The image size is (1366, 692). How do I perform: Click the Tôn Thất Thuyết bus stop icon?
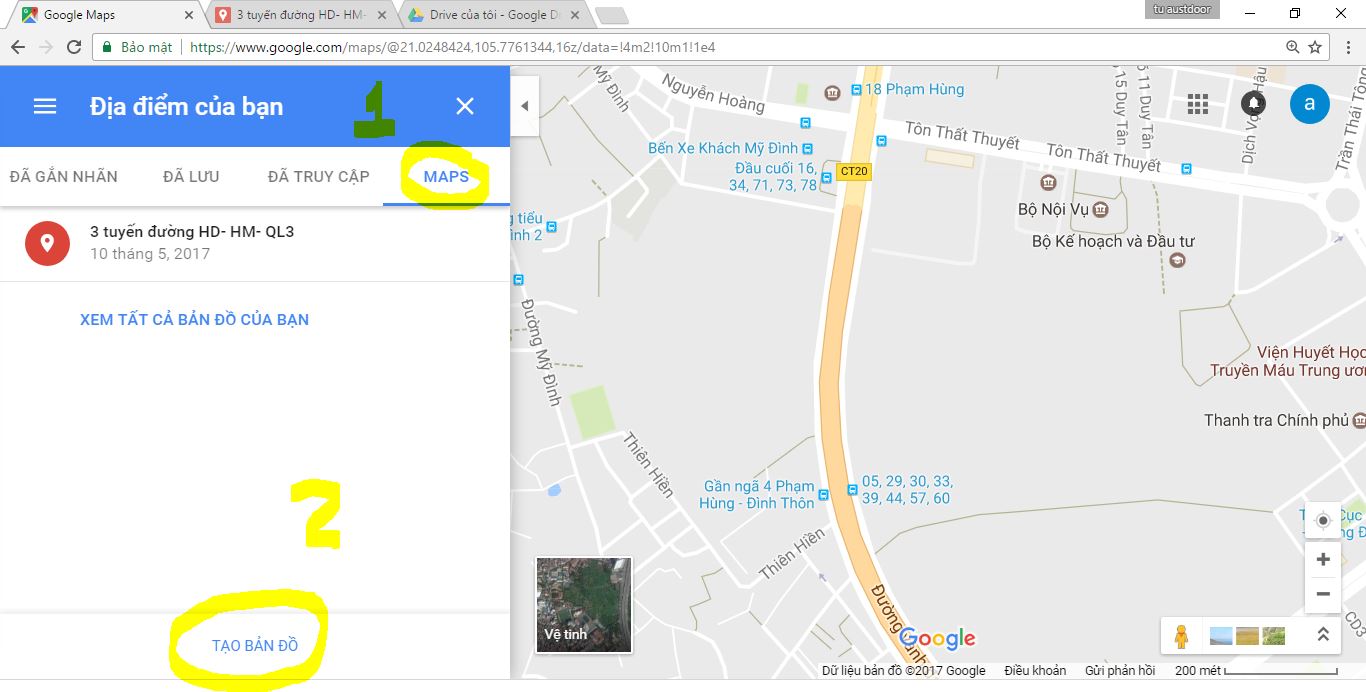click(1186, 169)
